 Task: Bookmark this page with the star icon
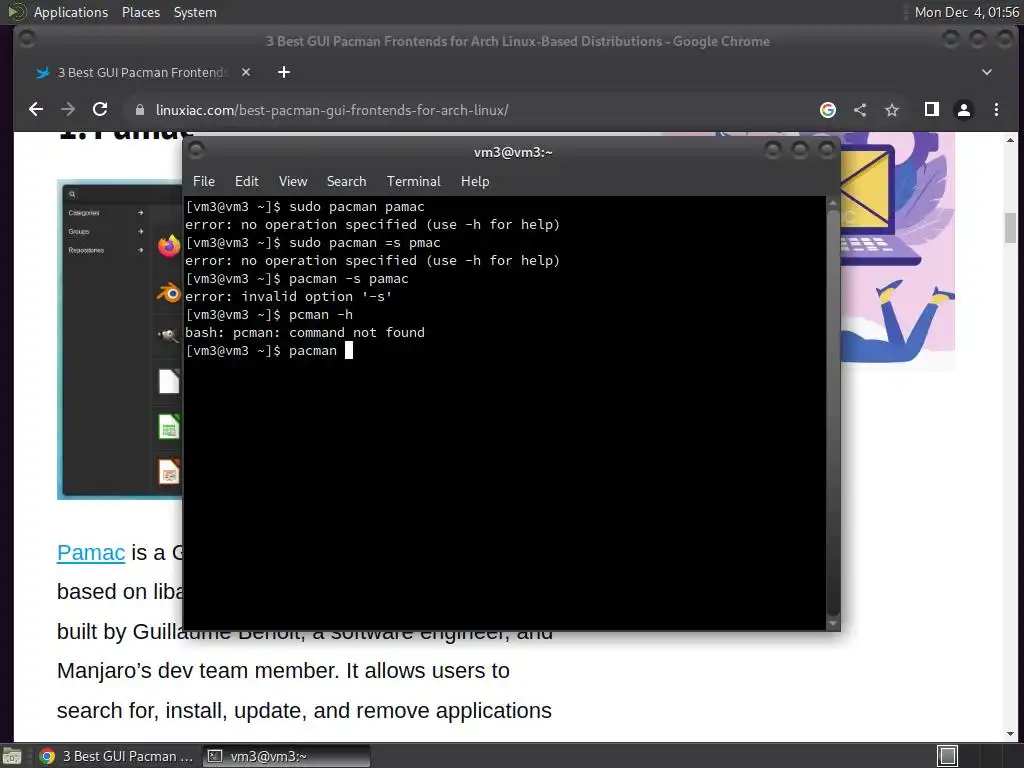892,110
